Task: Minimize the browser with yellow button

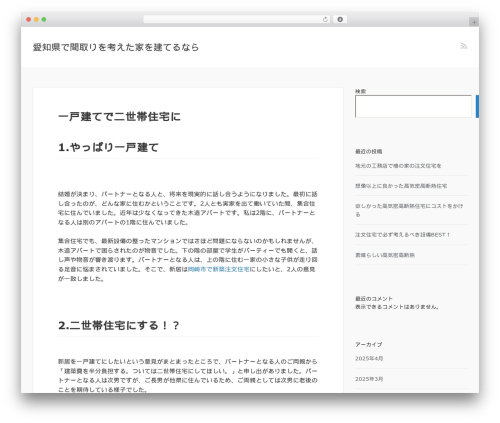Action: point(36,20)
